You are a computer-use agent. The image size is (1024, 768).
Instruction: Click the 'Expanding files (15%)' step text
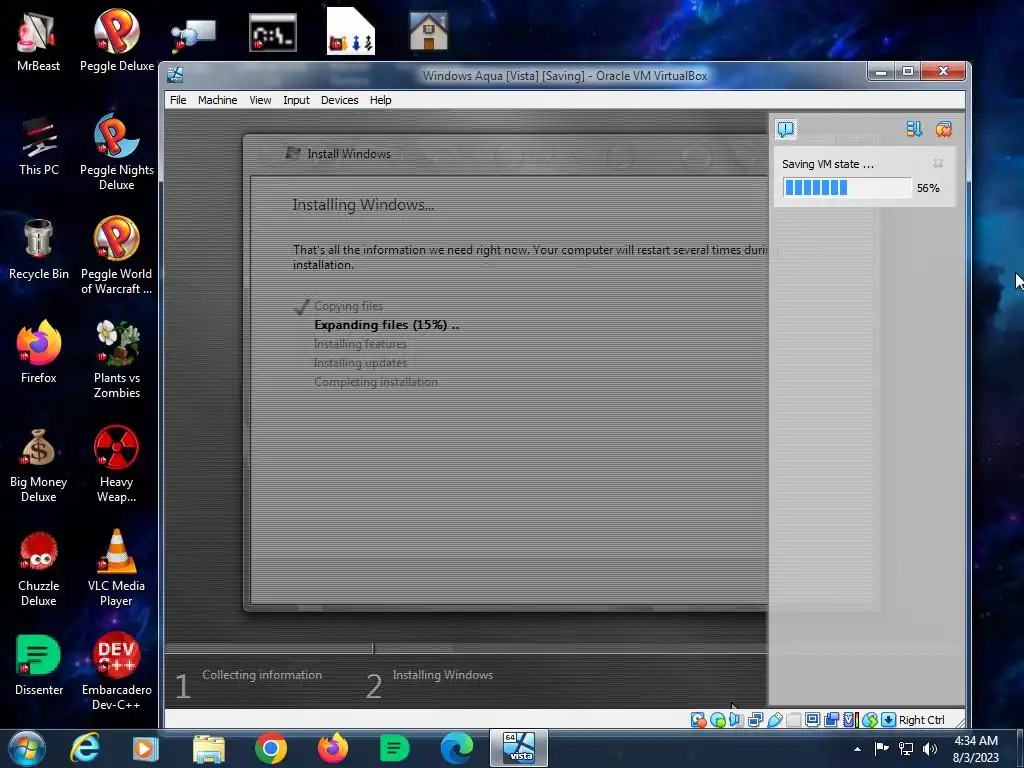click(x=386, y=325)
